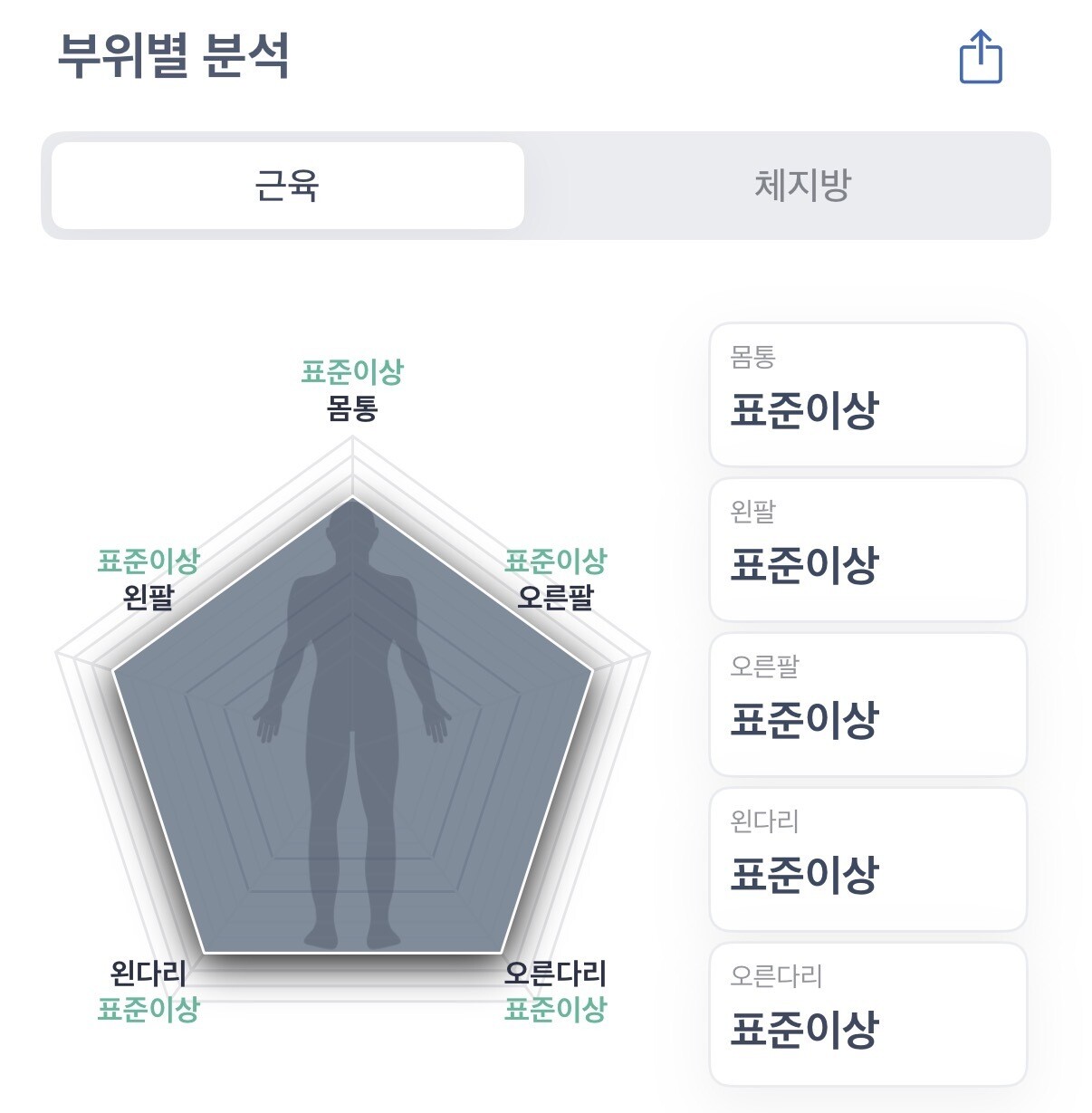The width and height of the screenshot is (1092, 1113).
Task: Open the 왼다리 표준이상 card
Action: pos(868,859)
